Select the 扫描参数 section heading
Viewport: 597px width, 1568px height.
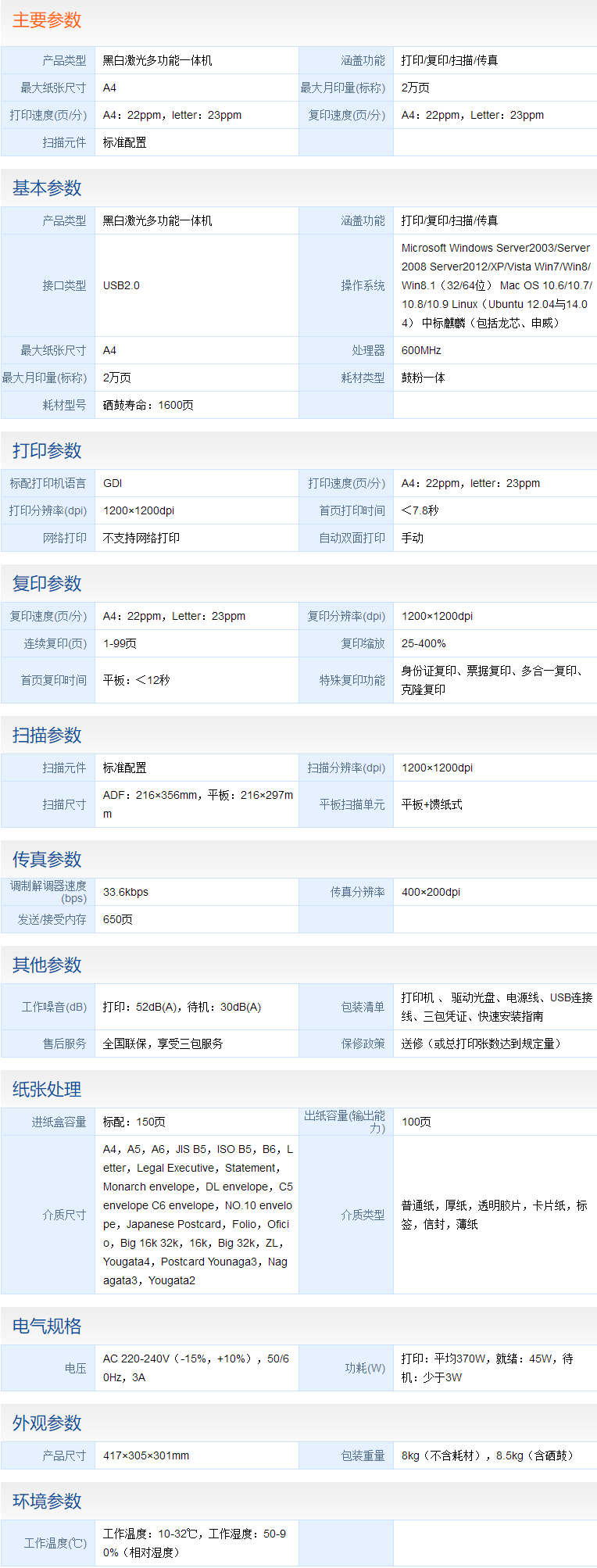tap(47, 736)
